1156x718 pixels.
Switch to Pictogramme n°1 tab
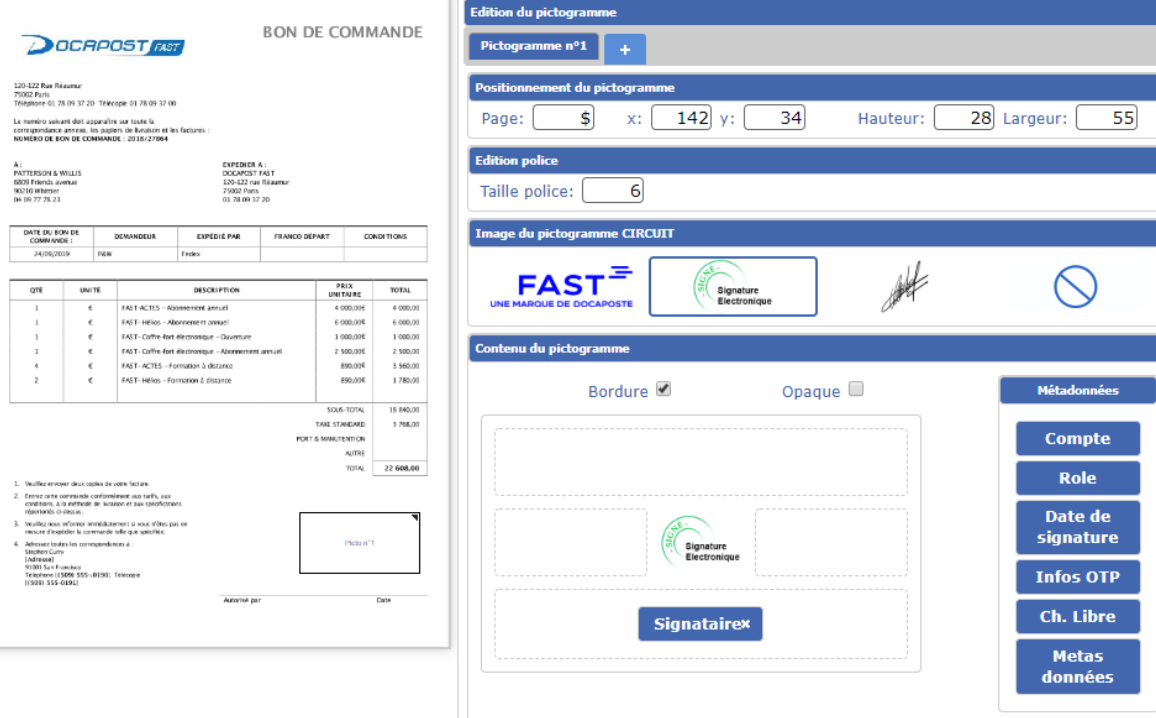pos(533,46)
